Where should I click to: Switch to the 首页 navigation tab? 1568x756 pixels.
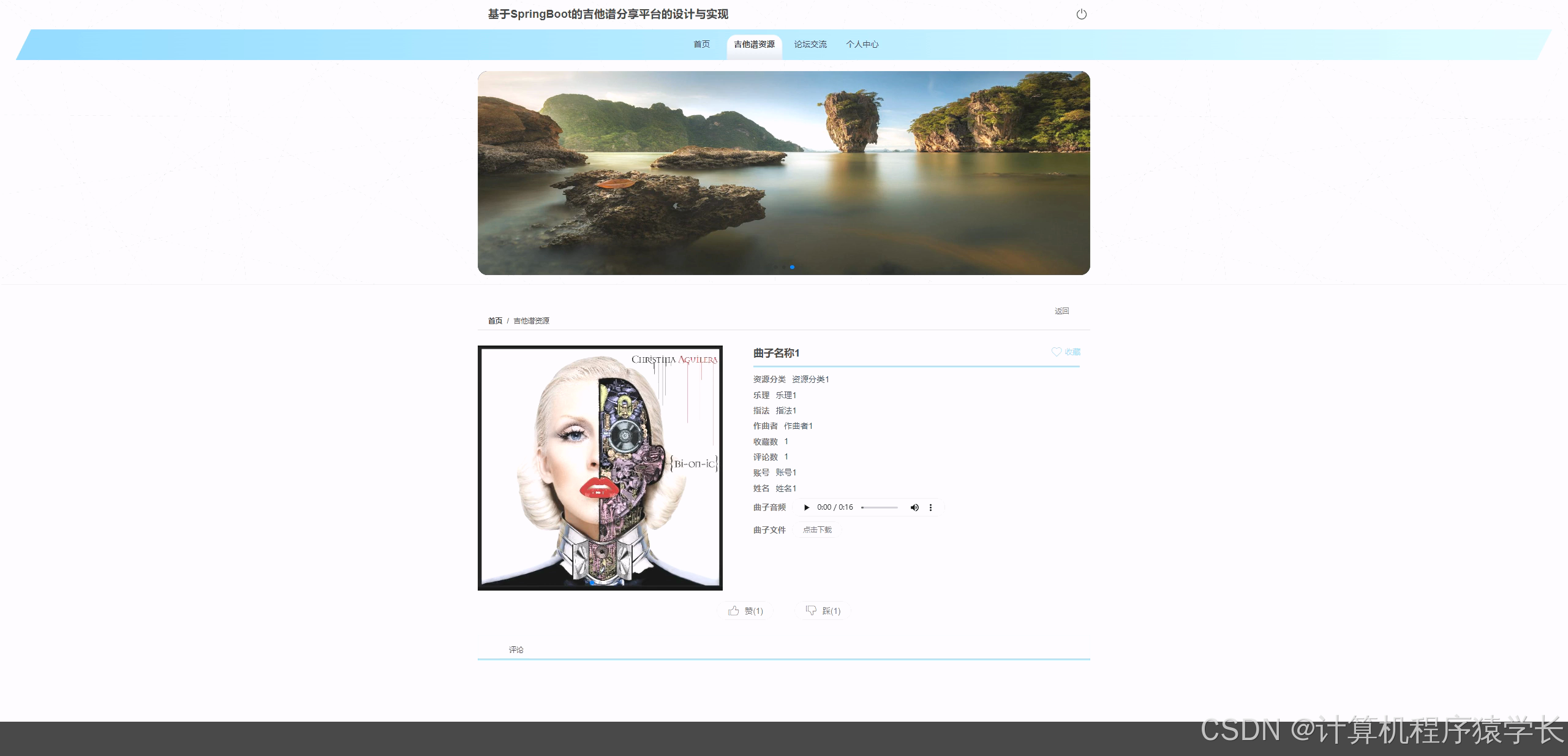701,44
